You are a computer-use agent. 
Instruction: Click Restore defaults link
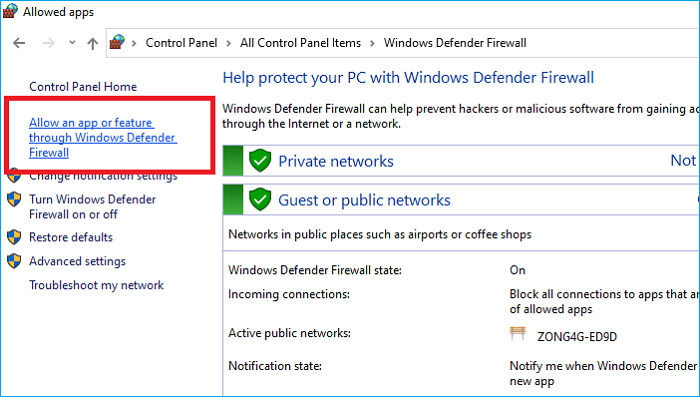click(x=71, y=237)
